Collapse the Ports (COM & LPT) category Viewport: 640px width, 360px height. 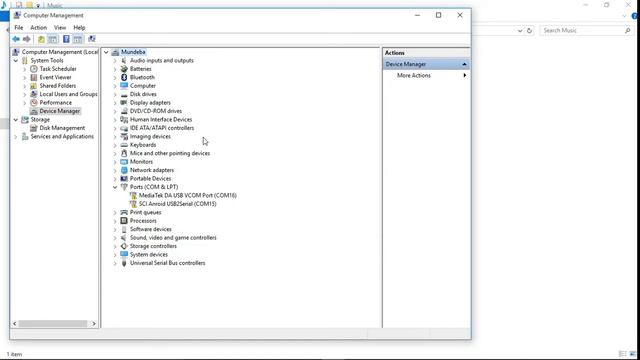tap(115, 187)
